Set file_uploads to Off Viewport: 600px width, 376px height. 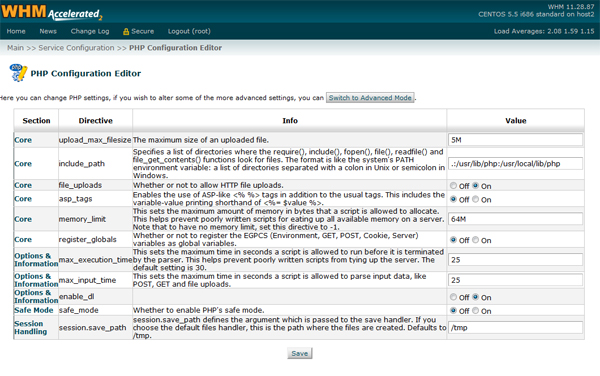453,186
